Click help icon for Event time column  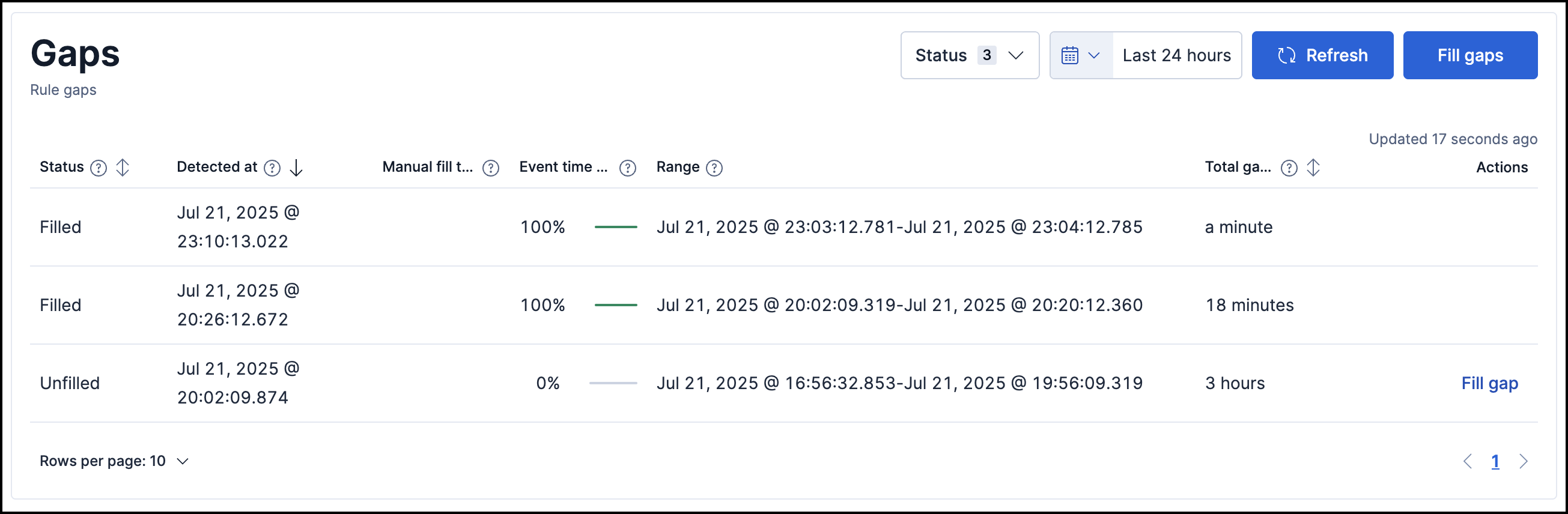(628, 168)
